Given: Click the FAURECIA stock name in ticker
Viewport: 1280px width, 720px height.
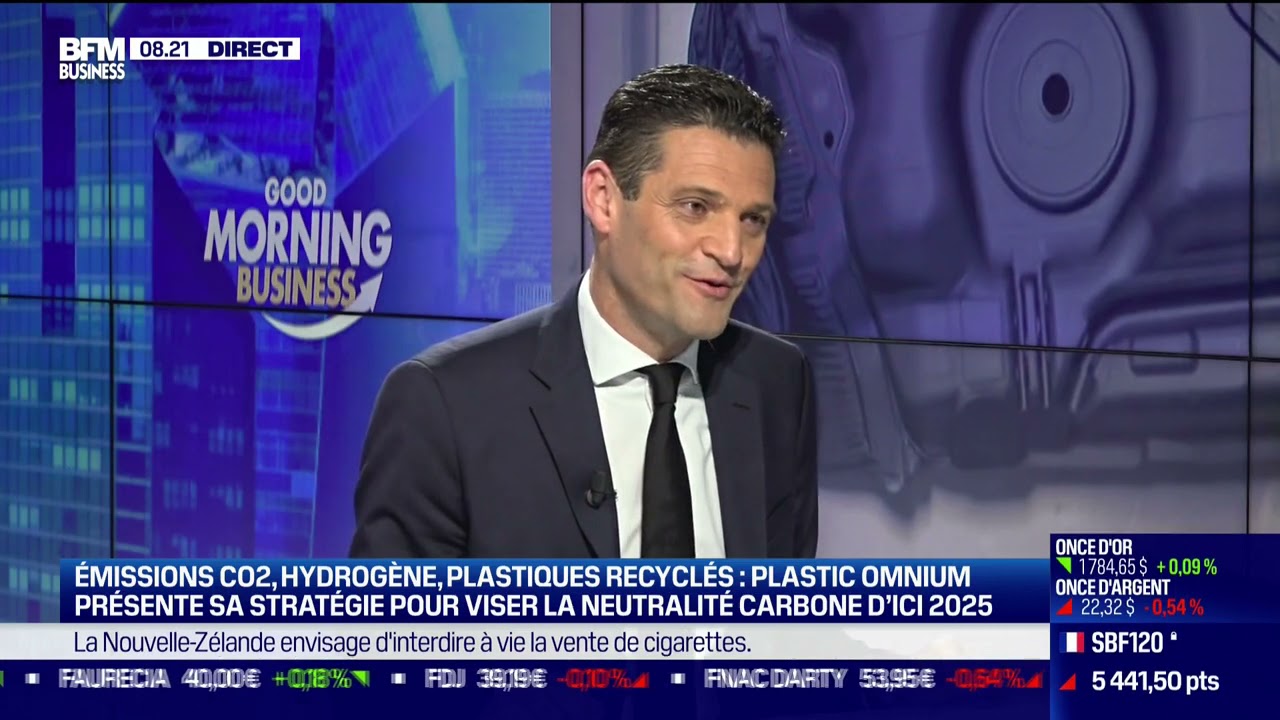Looking at the screenshot, I should (113, 679).
